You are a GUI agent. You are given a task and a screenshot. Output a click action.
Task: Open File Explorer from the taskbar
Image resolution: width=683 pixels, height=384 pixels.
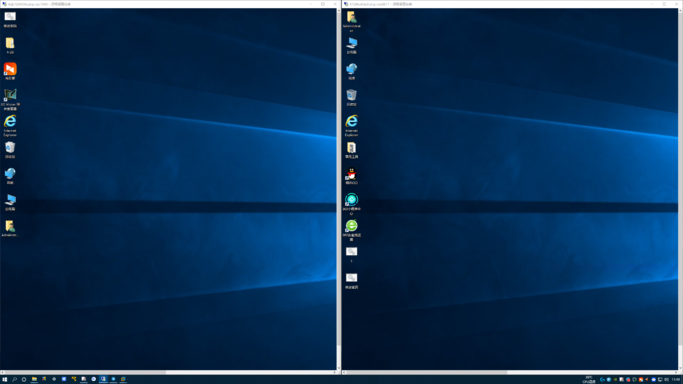pyautogui.click(x=34, y=379)
